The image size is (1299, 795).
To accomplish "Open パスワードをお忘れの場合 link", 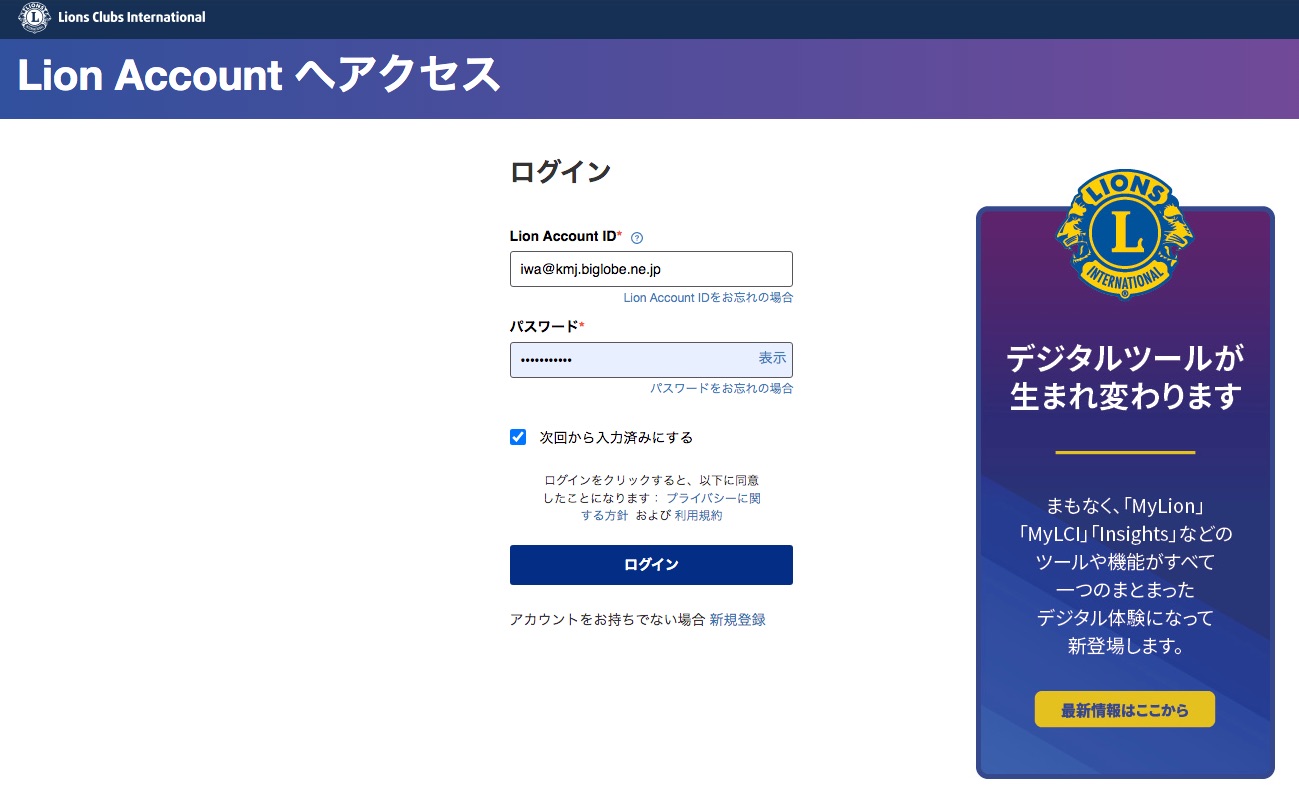I will tap(722, 388).
